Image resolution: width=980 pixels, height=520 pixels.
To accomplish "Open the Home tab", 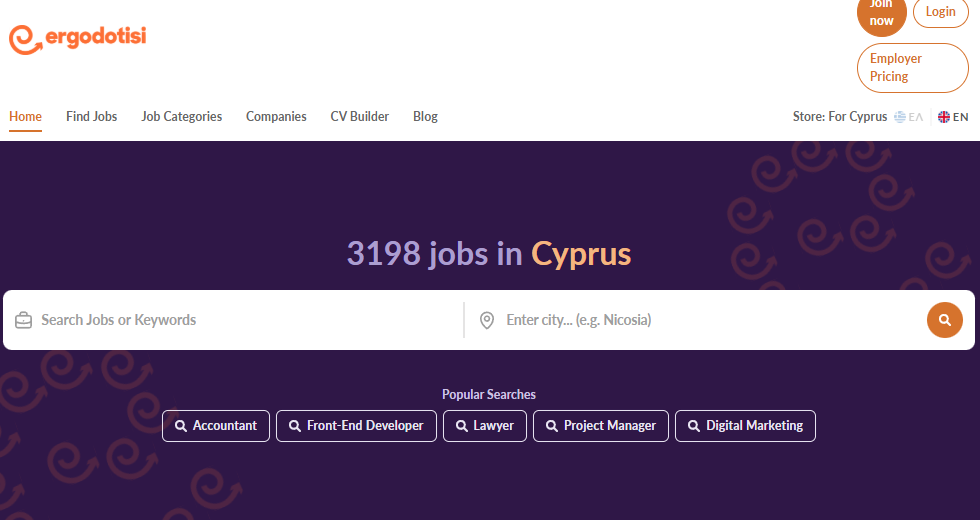I will tap(26, 117).
